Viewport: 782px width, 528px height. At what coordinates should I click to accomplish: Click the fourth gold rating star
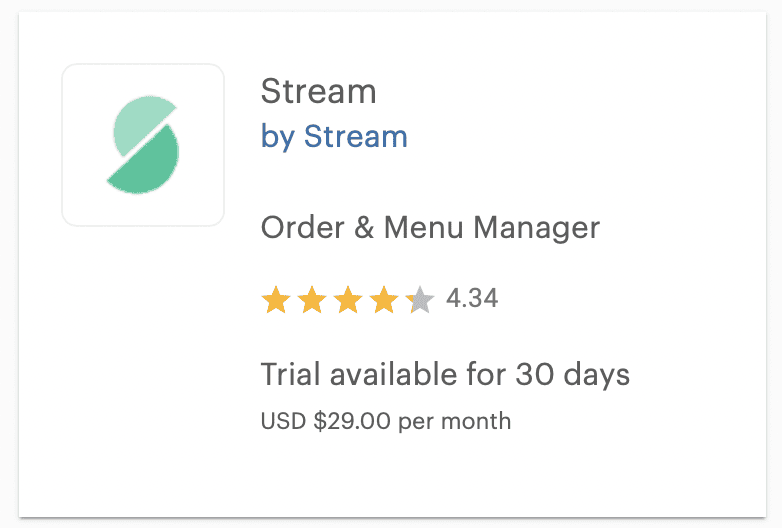click(x=384, y=300)
